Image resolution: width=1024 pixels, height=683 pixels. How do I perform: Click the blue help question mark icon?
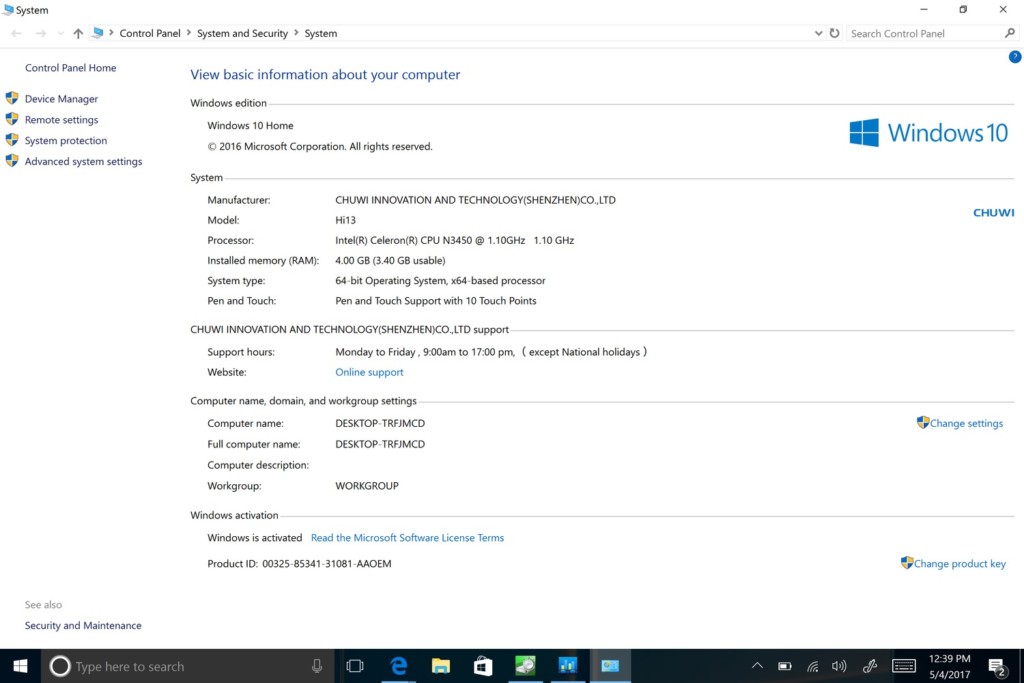tap(1014, 57)
